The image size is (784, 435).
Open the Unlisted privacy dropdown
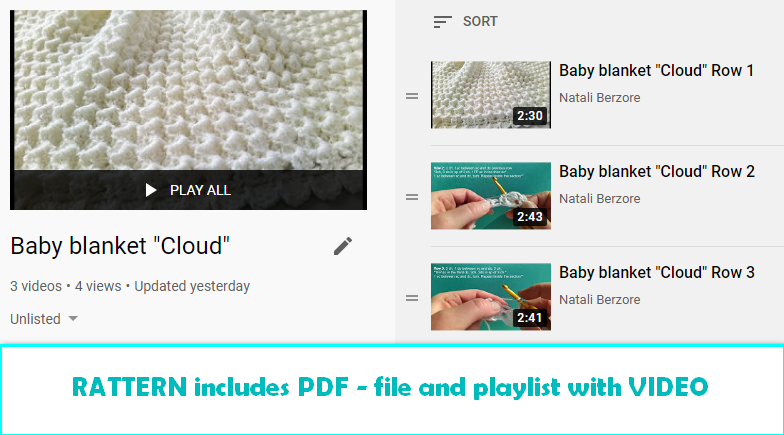(44, 319)
